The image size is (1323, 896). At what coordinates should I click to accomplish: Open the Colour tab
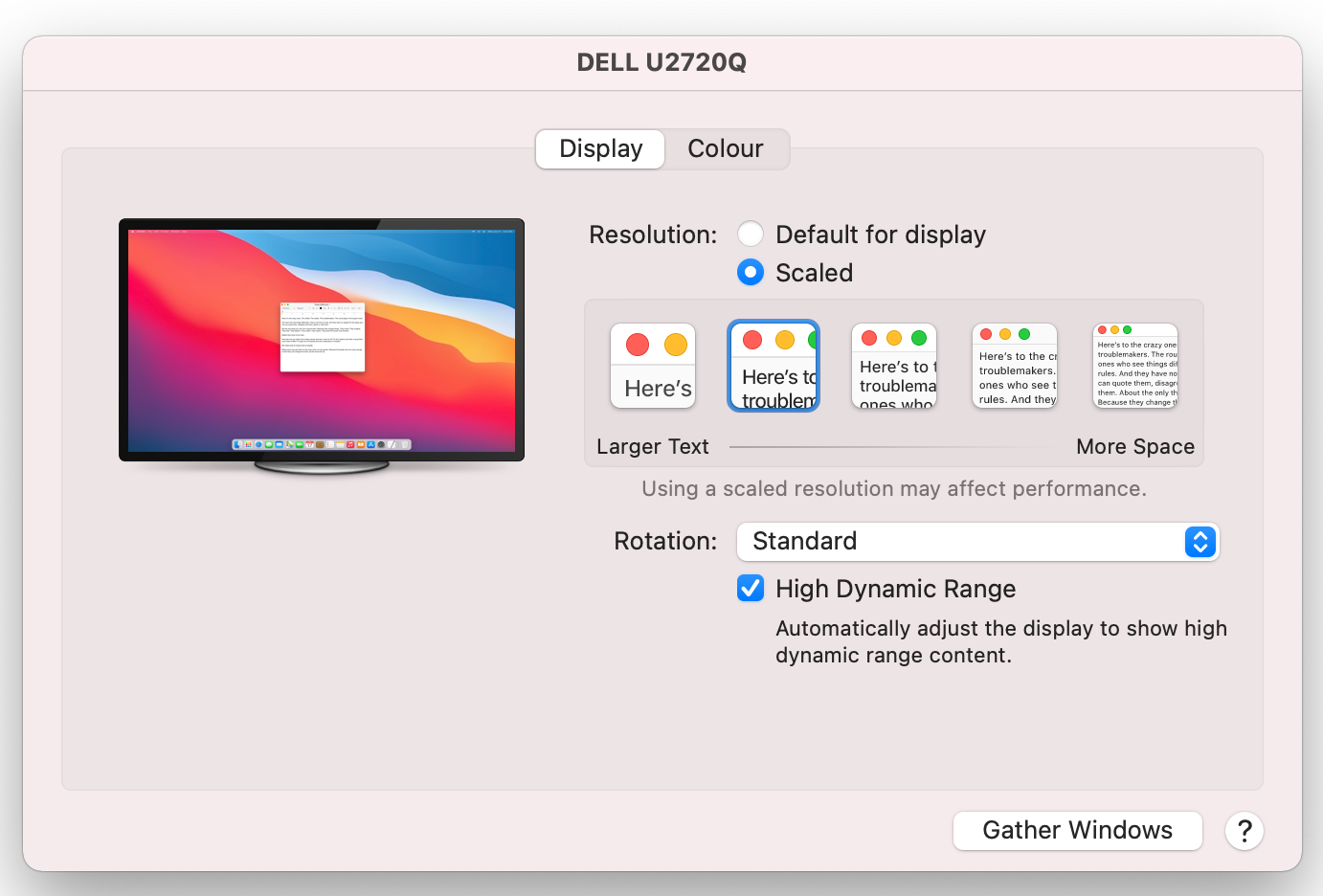point(726,149)
